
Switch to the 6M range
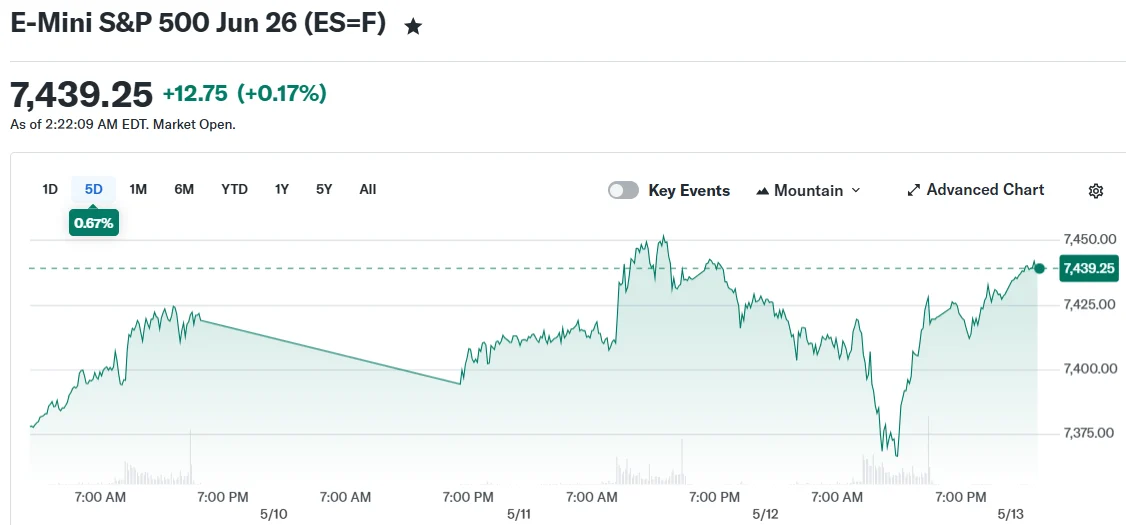point(184,190)
